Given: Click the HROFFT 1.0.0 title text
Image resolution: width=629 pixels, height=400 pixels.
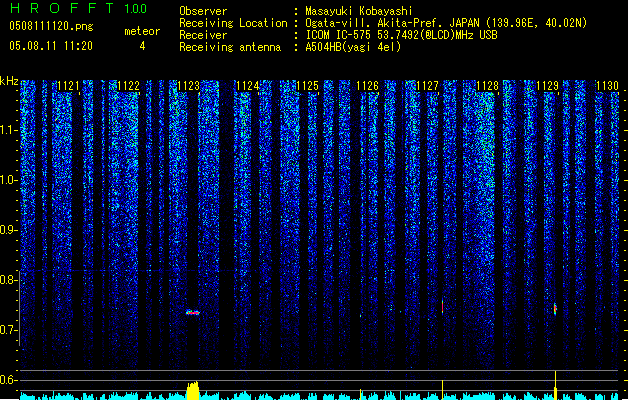Looking at the screenshot, I should point(79,8).
